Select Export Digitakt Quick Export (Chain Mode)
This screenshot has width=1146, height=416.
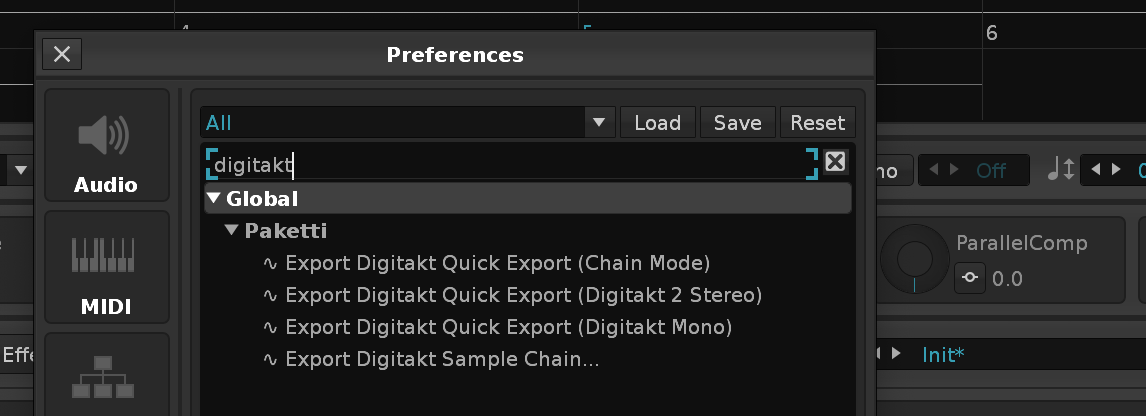coord(497,264)
